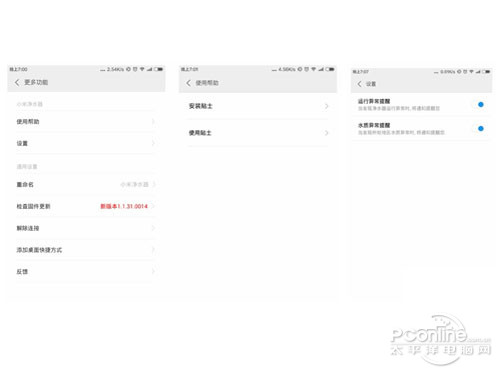The width and height of the screenshot is (500, 375).
Task: Tap back arrow on 设置 screen
Action: click(x=359, y=84)
